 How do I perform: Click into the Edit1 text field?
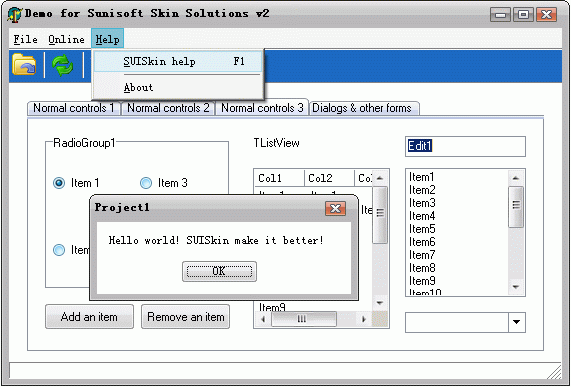pyautogui.click(x=465, y=146)
